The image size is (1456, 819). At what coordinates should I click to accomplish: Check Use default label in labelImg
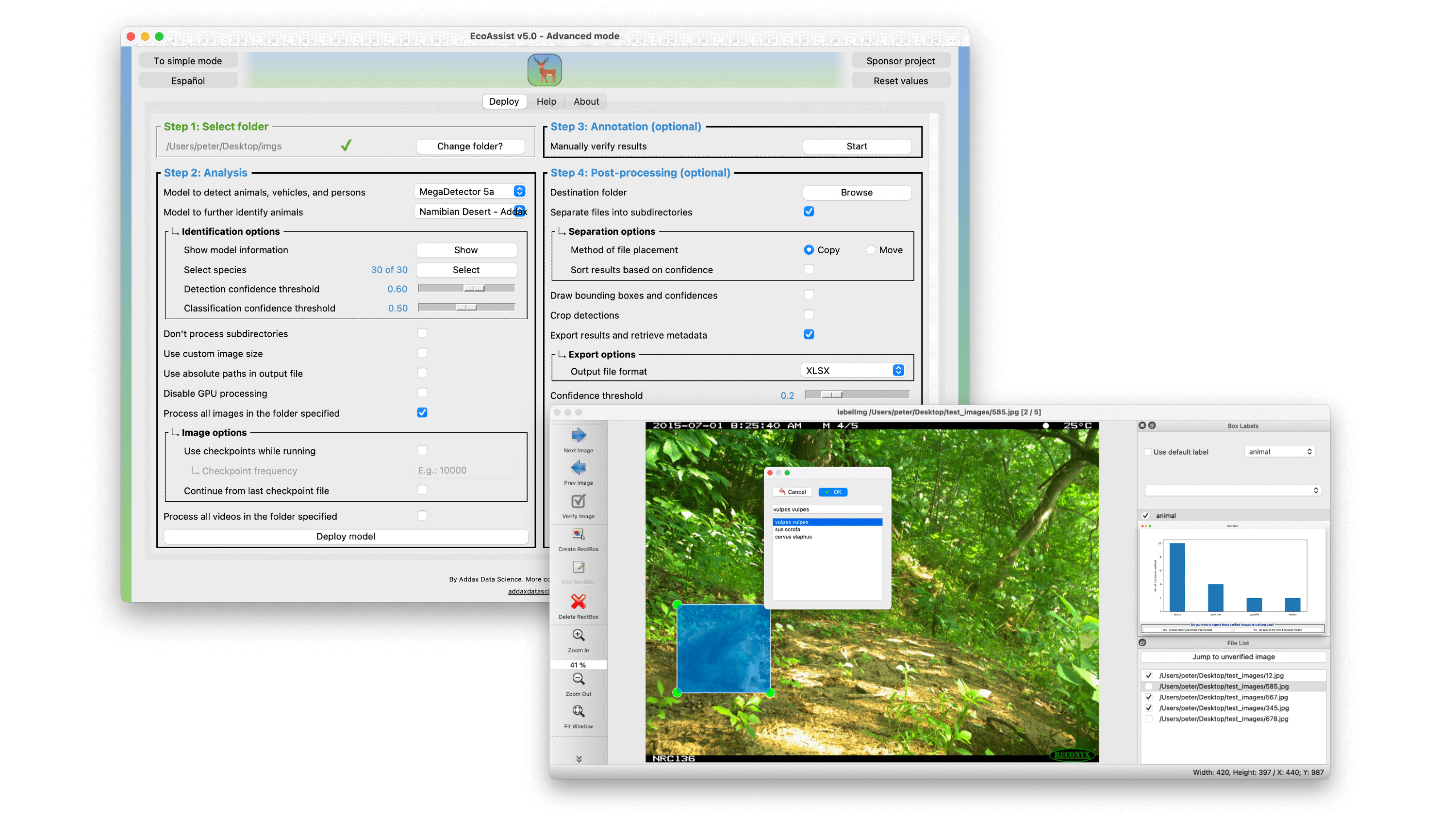pos(1148,452)
